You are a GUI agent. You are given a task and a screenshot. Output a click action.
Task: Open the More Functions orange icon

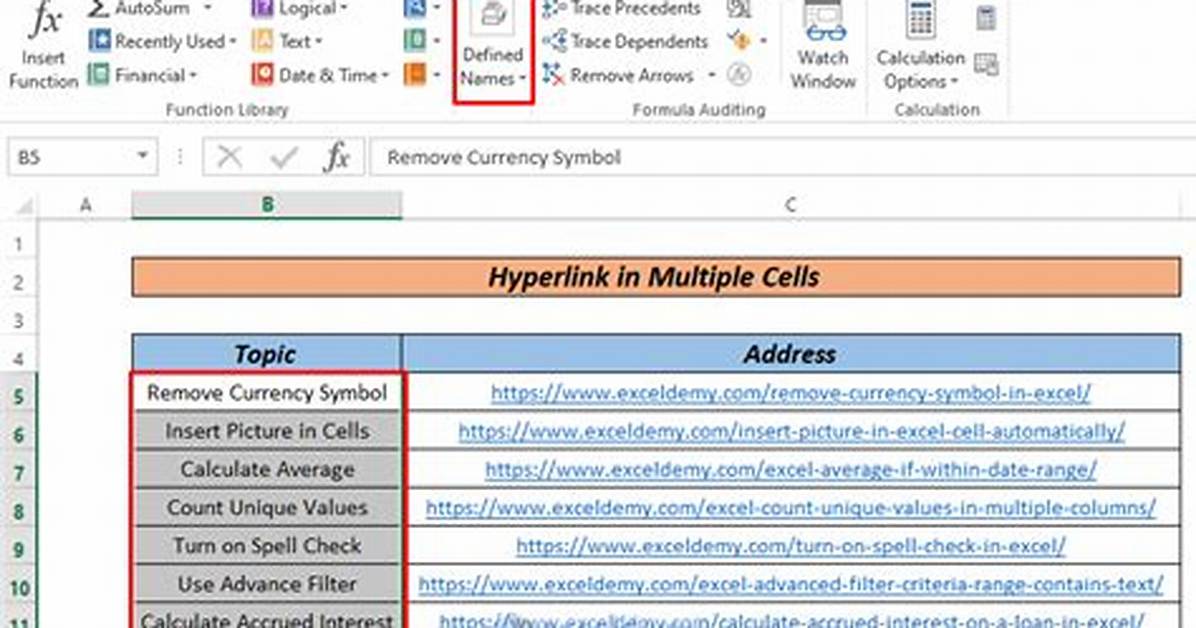(415, 74)
